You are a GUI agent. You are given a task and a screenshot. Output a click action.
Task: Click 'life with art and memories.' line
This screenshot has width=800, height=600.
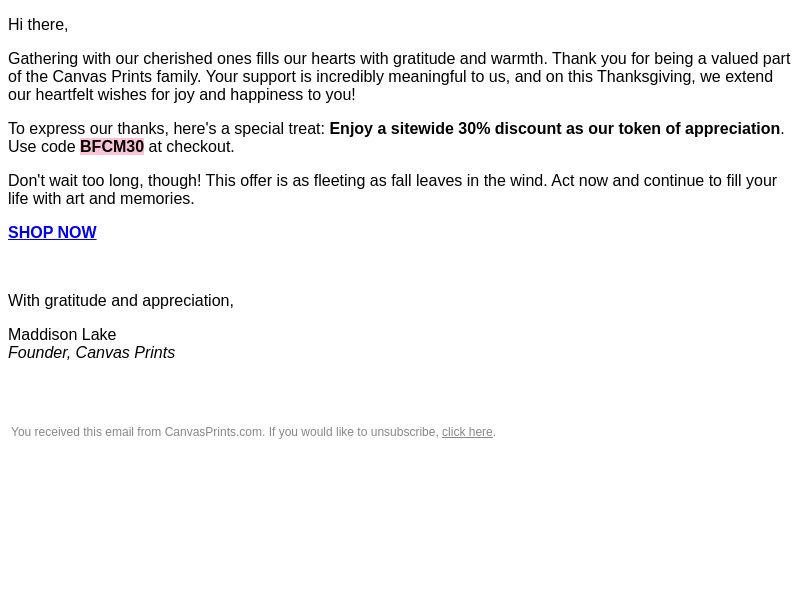pyautogui.click(x=101, y=198)
